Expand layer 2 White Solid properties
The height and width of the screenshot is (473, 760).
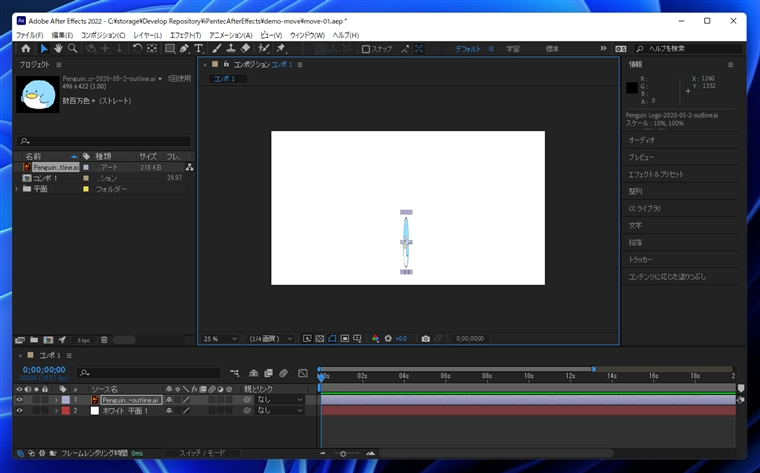coord(56,410)
